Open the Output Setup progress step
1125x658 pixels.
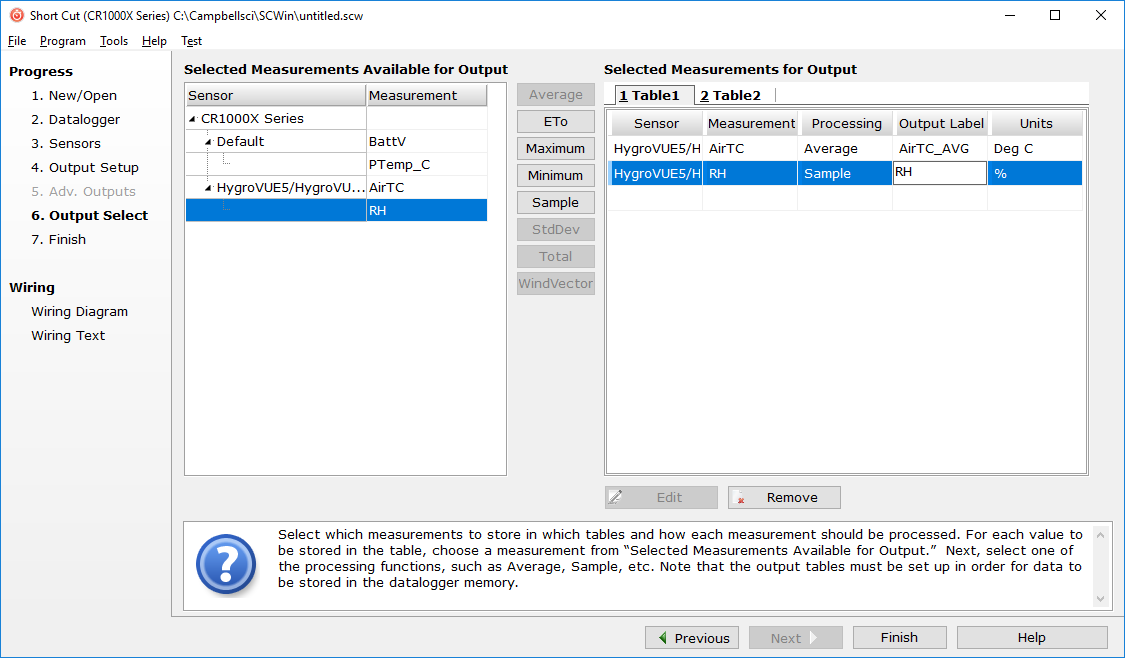pyautogui.click(x=84, y=168)
